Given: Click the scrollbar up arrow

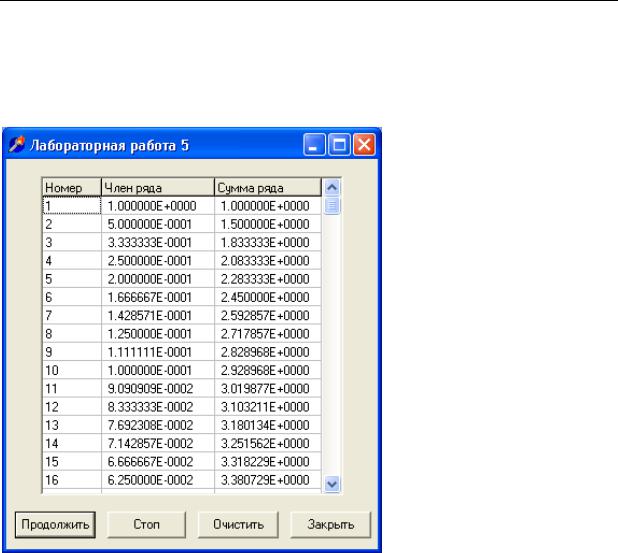Looking at the screenshot, I should pos(332,187).
